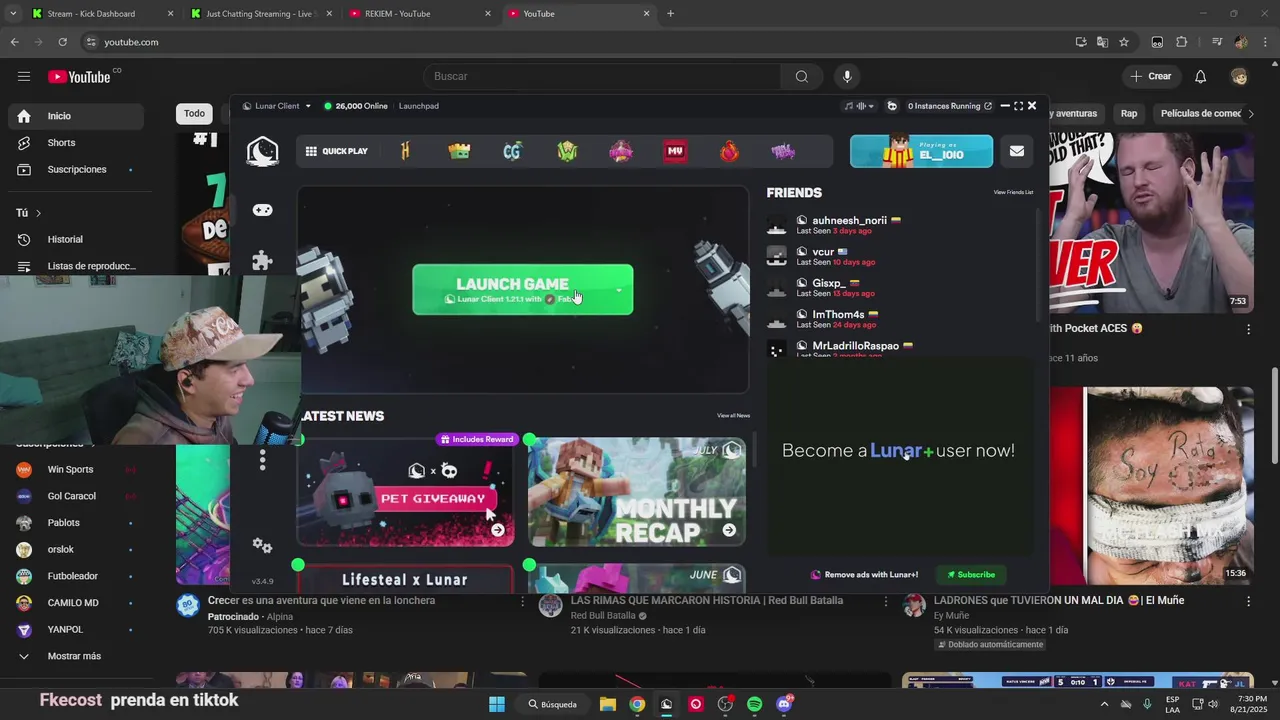Click the YouTube Buscar search field
The height and width of the screenshot is (720, 1280).
[x=602, y=76]
